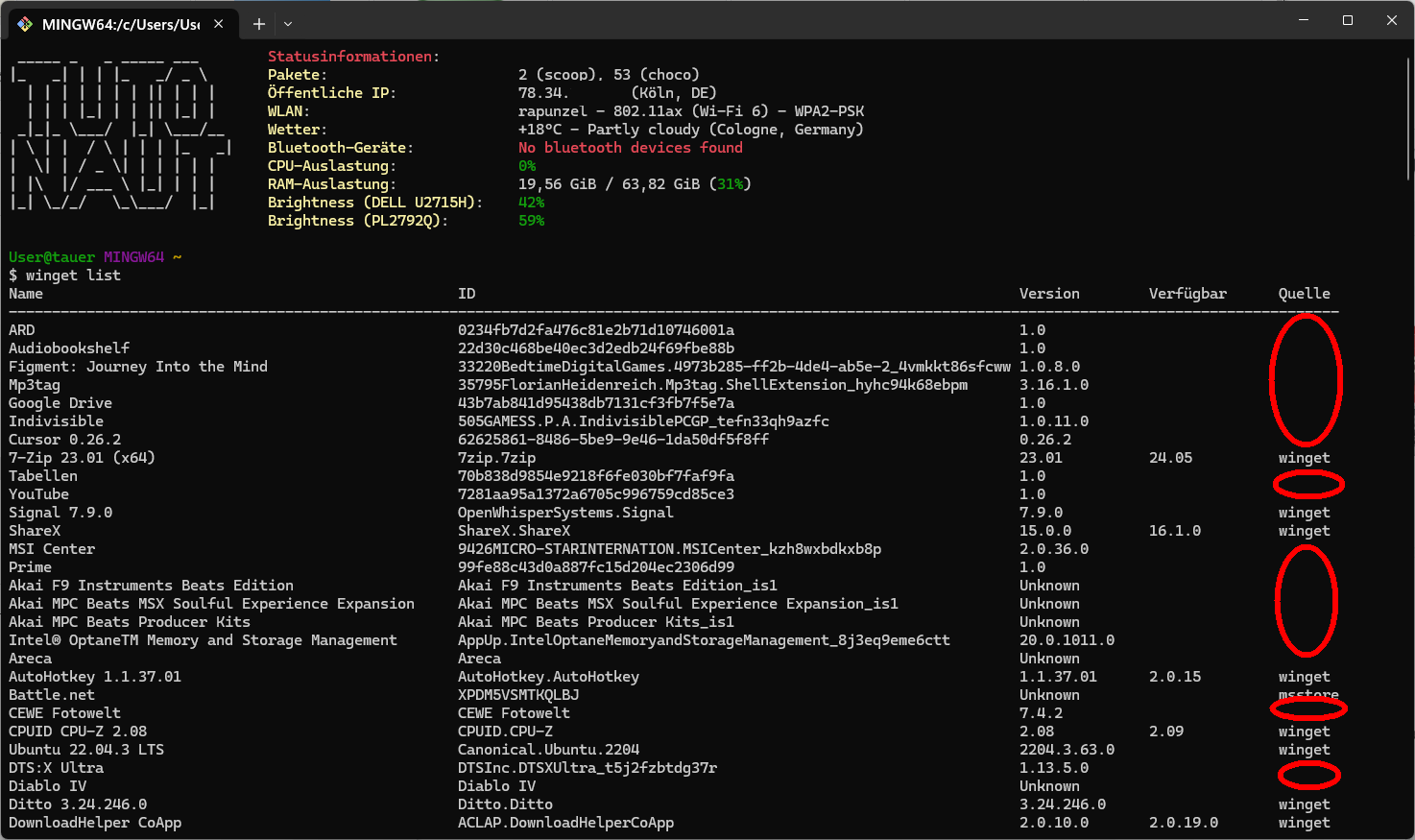Click the 'Quelle' column header
1415x840 pixels.
tap(1304, 294)
